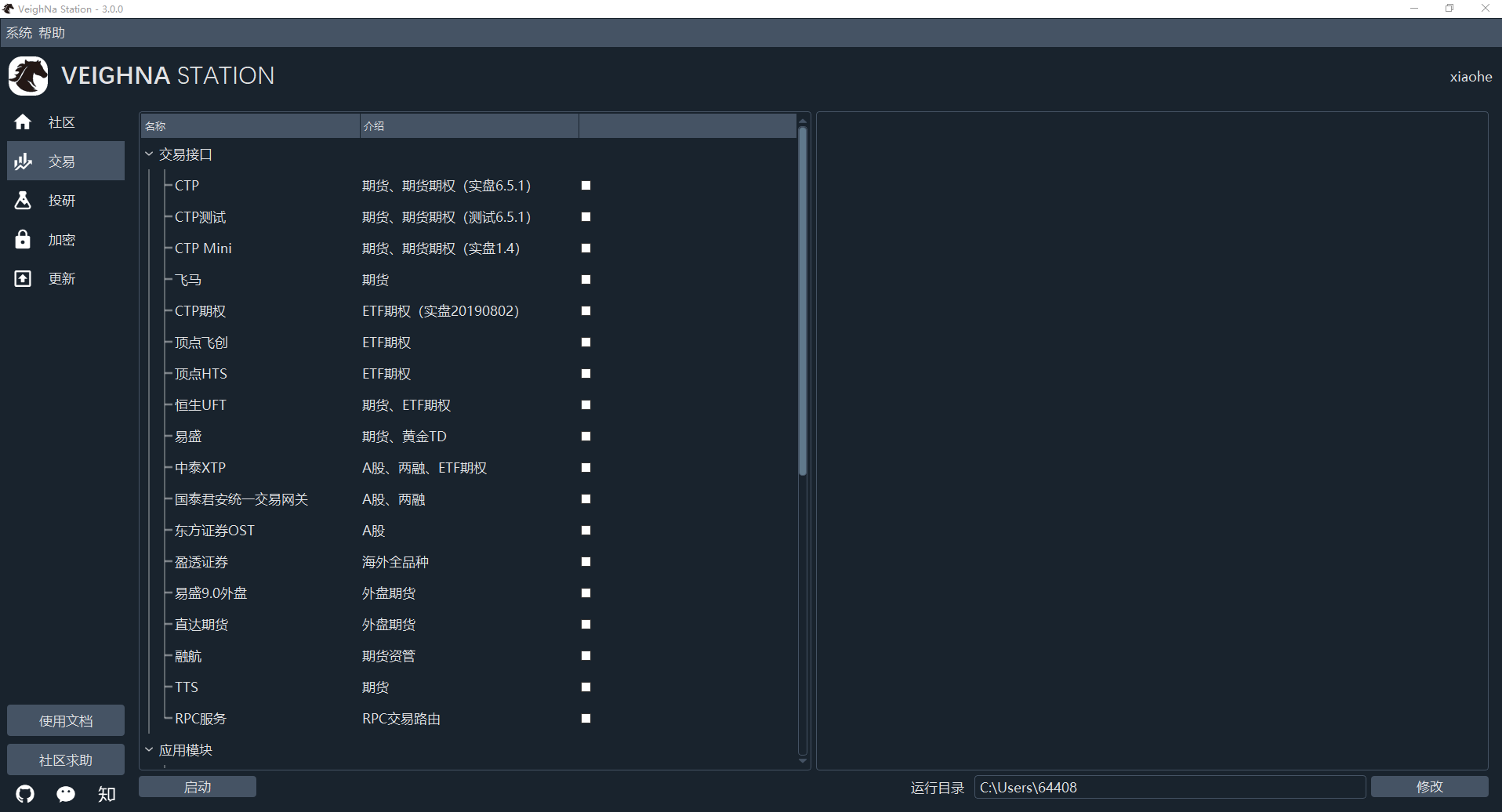Open the GitHub icon at bottom left
This screenshot has height=812, width=1502.
click(x=24, y=793)
